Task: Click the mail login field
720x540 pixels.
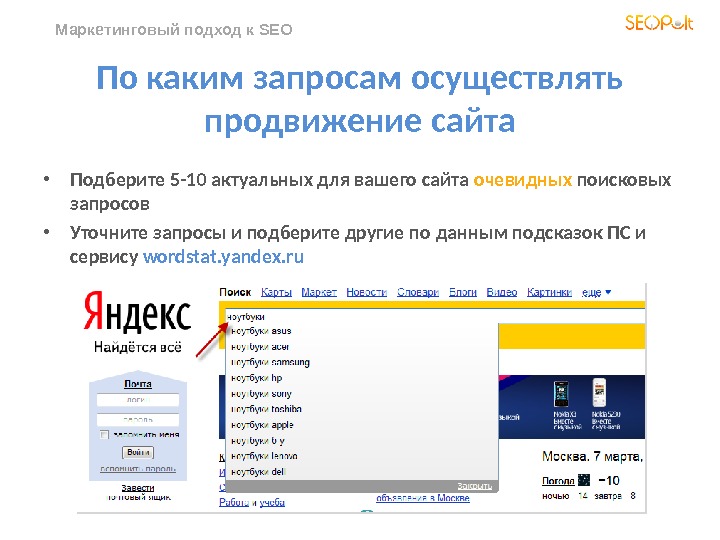Action: click(138, 400)
